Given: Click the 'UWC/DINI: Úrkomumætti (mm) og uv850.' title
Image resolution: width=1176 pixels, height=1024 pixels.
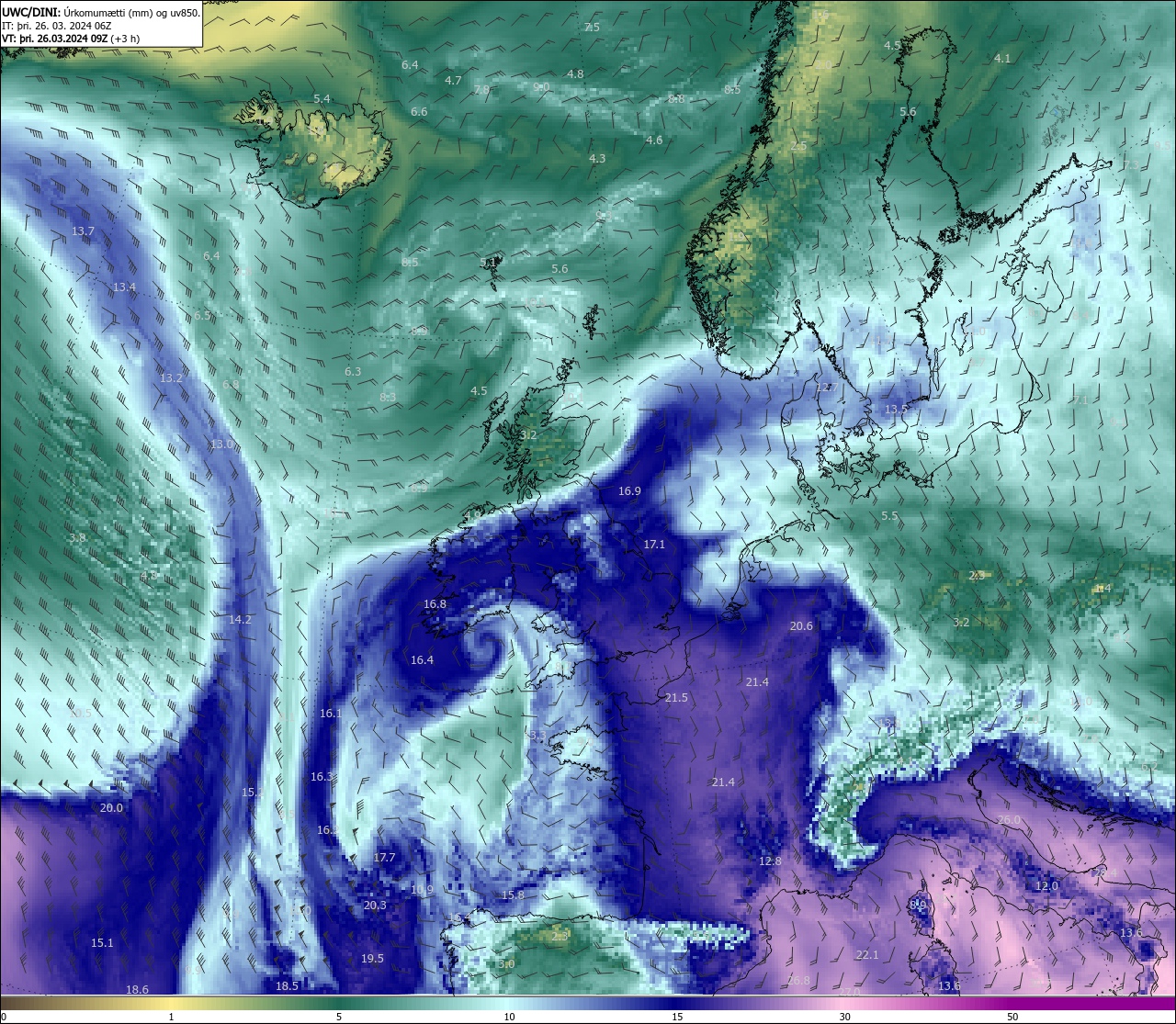Looking at the screenshot, I should coord(100,13).
